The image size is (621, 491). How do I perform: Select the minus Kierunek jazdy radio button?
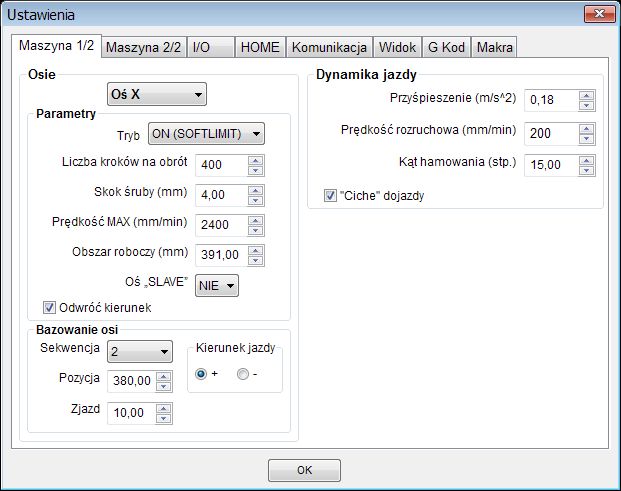coord(243,374)
